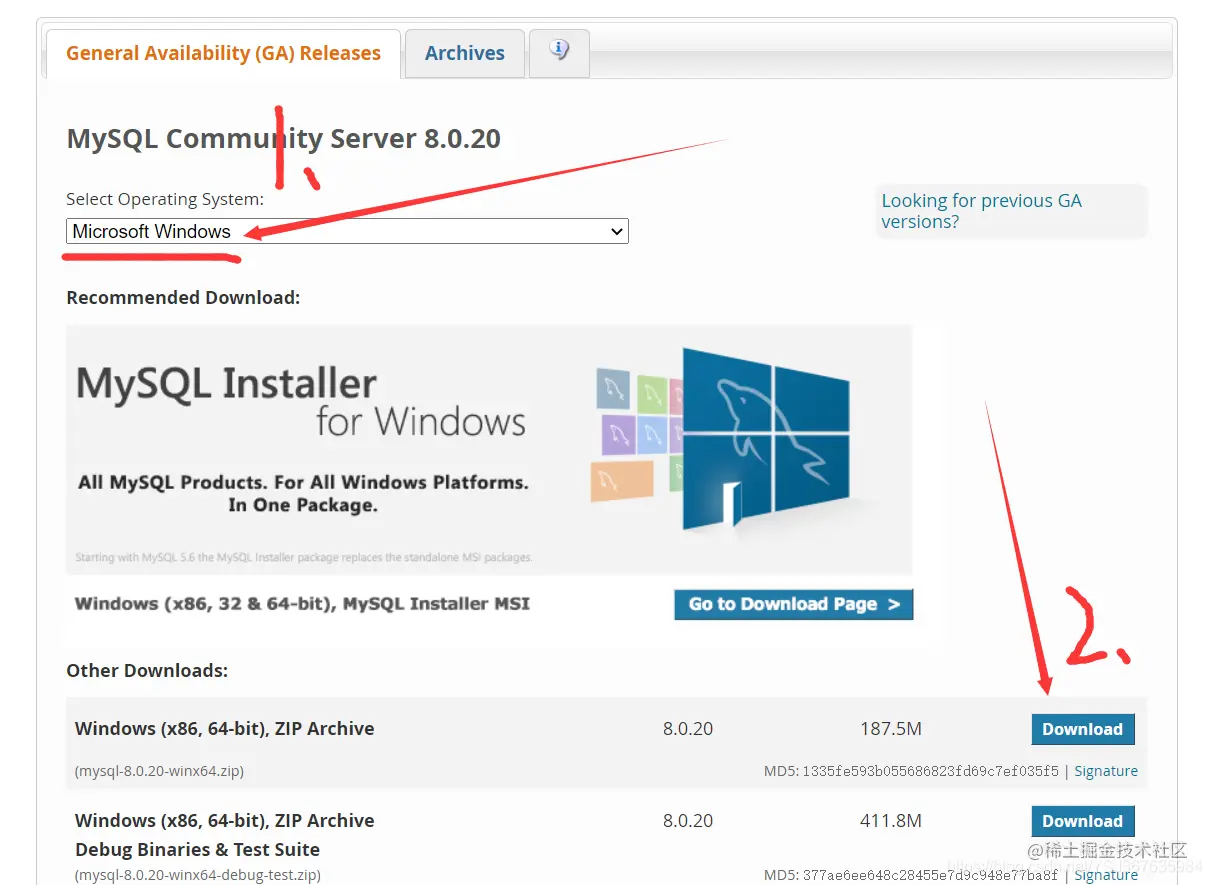The width and height of the screenshot is (1212, 885).
Task: Open the General Availability (GA) Releases tab
Action: 223,54
